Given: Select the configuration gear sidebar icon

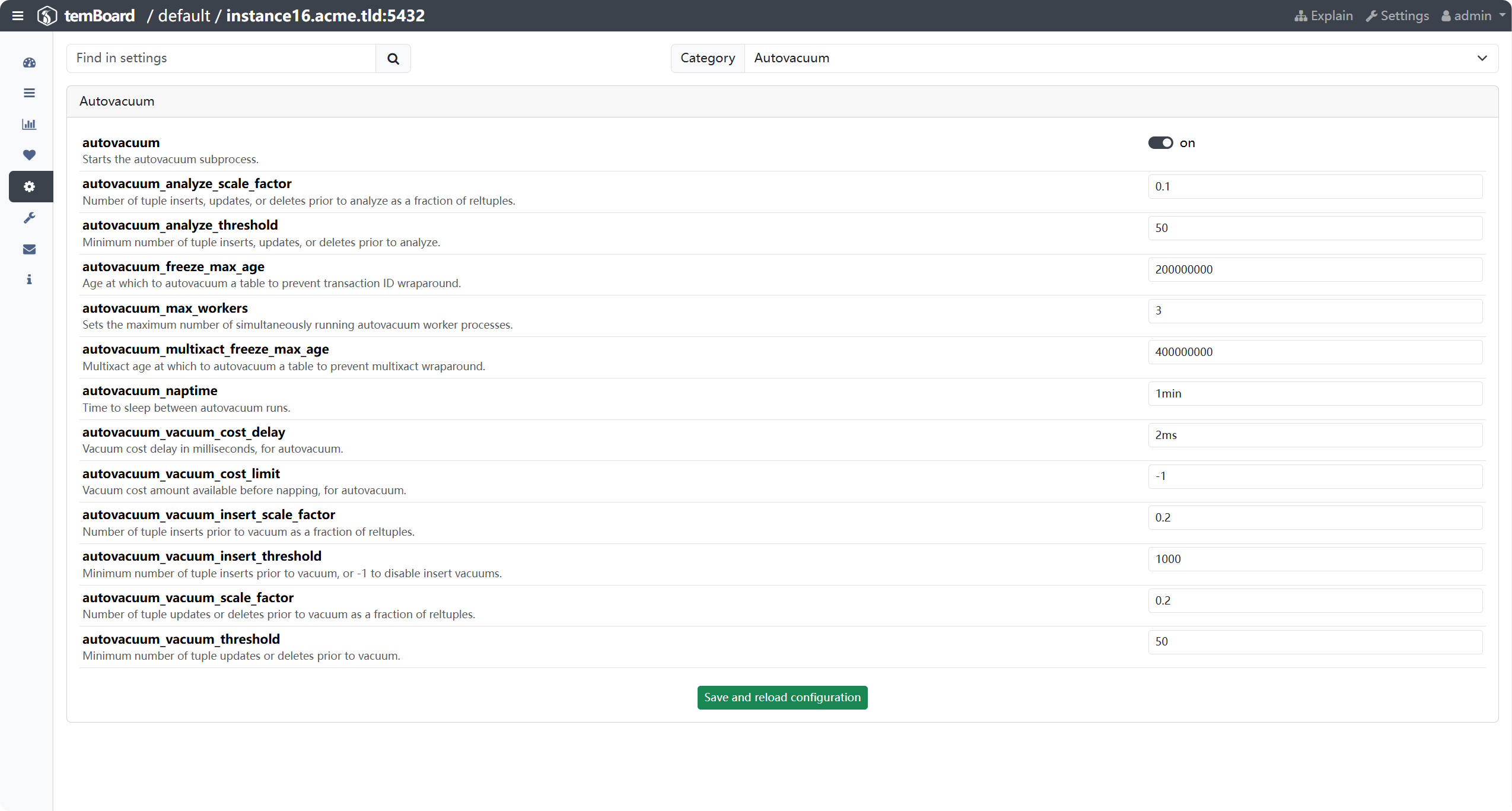Looking at the screenshot, I should click(29, 187).
